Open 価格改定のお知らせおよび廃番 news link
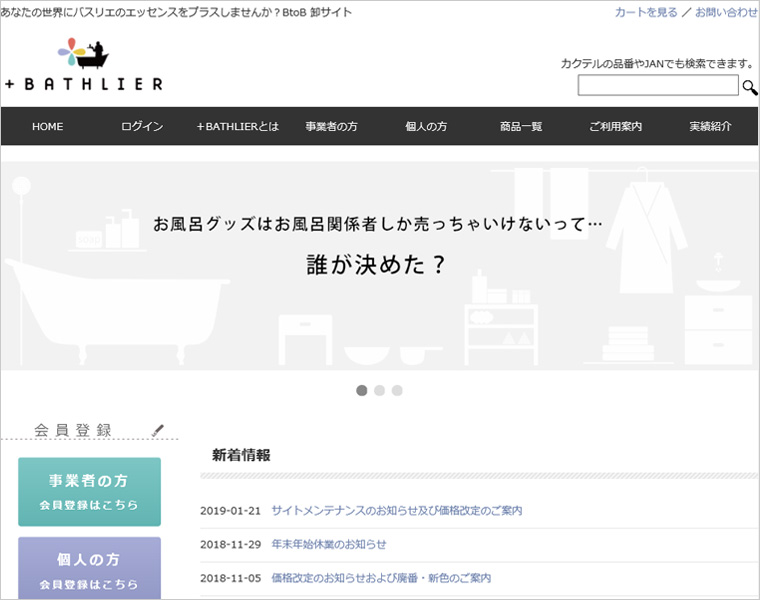Image resolution: width=760 pixels, height=600 pixels. (x=381, y=578)
